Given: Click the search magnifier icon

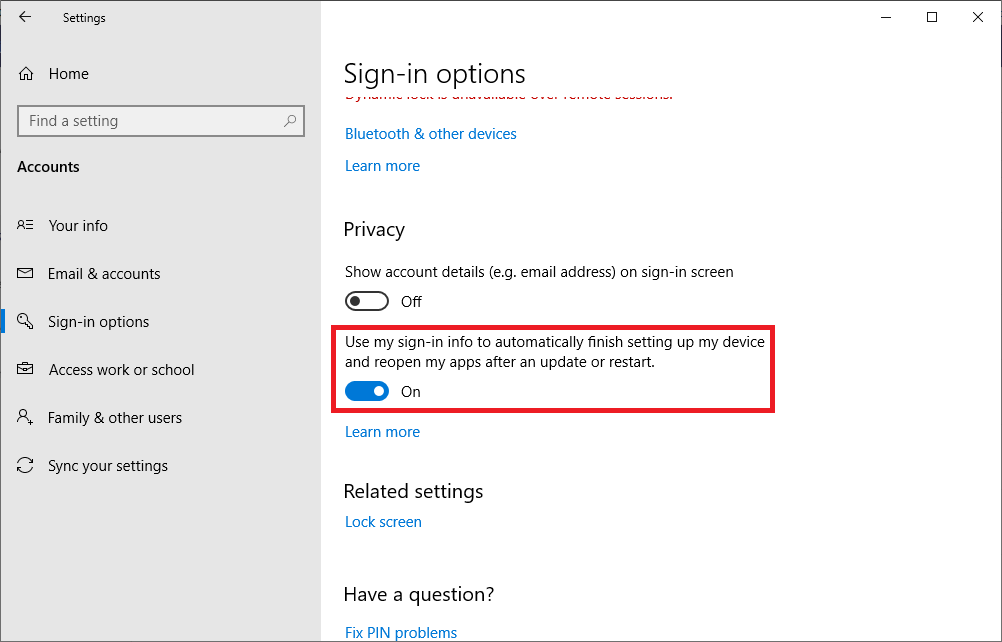Looking at the screenshot, I should [290, 121].
